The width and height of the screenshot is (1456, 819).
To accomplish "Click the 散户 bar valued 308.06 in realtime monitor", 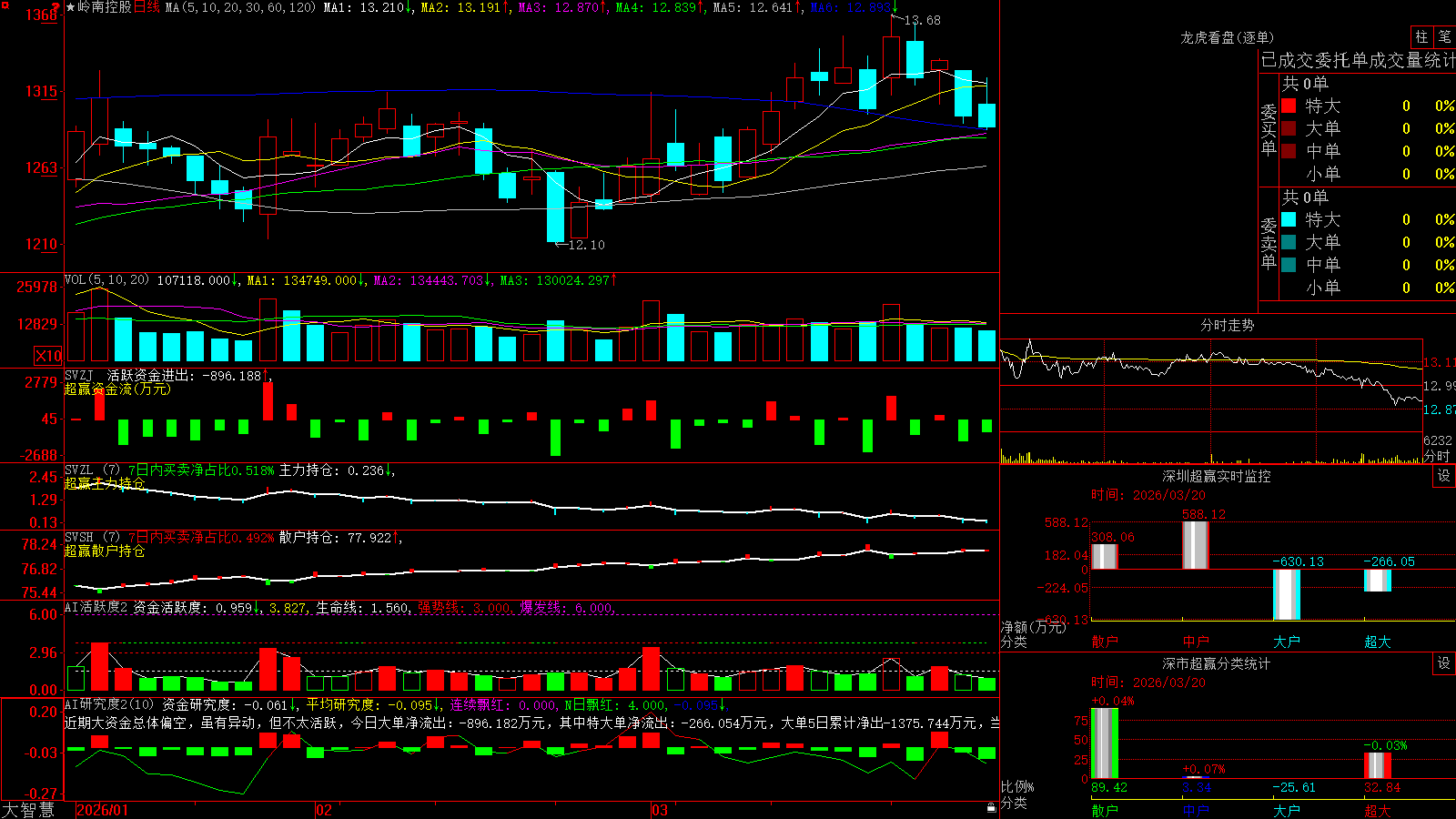I will coord(1104,557).
